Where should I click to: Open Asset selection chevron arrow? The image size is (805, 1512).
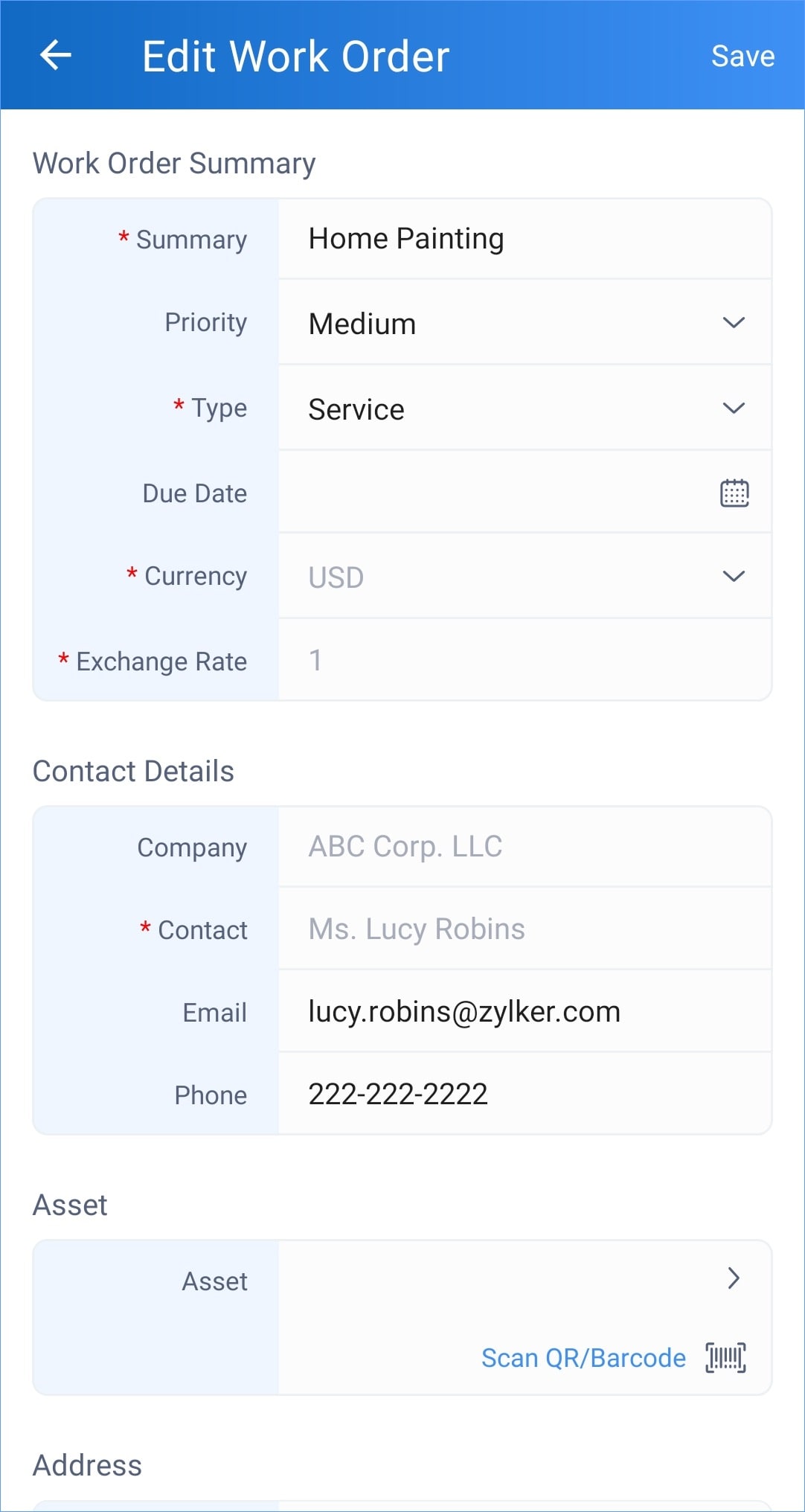[734, 1278]
